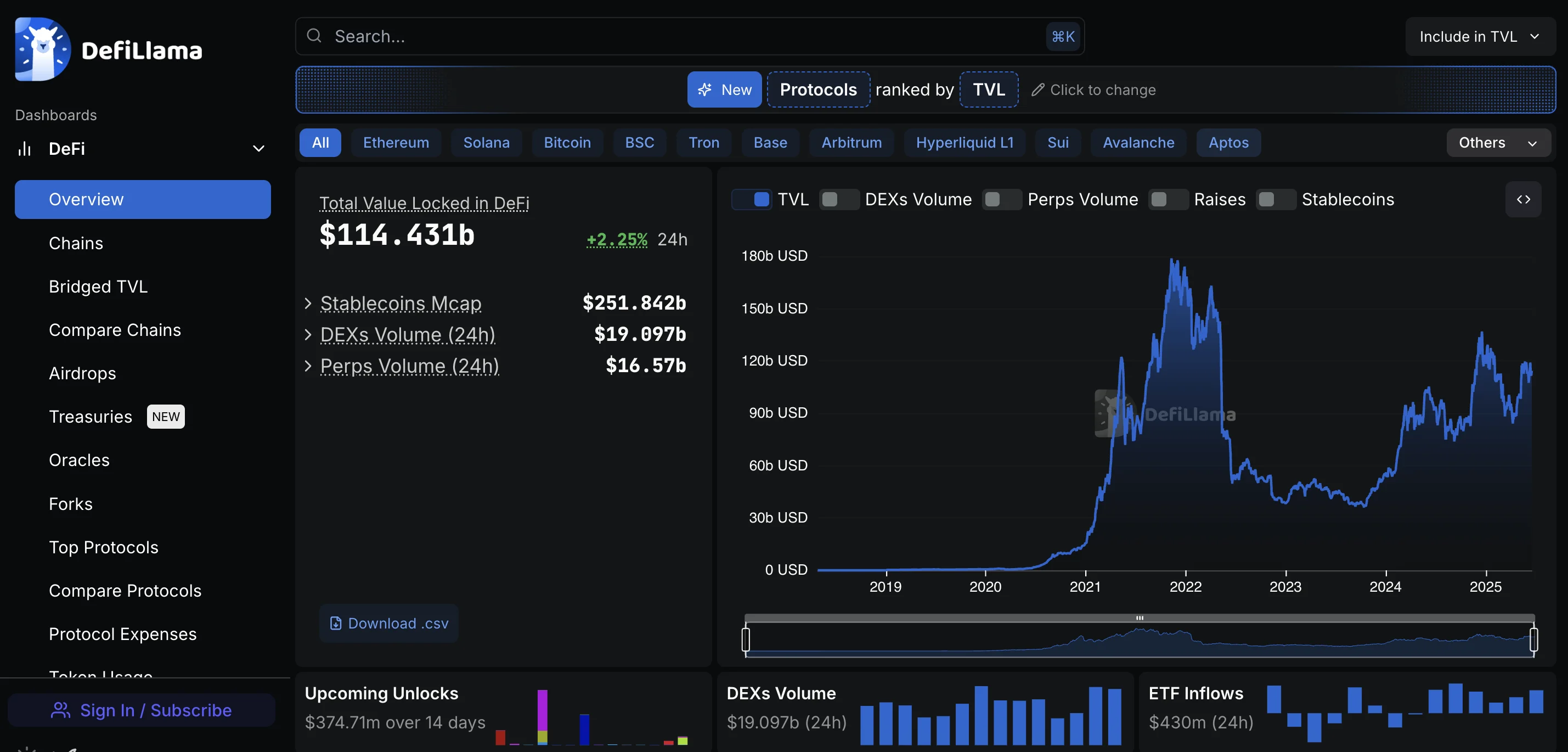Enable the Raises chart switch

click(x=1168, y=199)
